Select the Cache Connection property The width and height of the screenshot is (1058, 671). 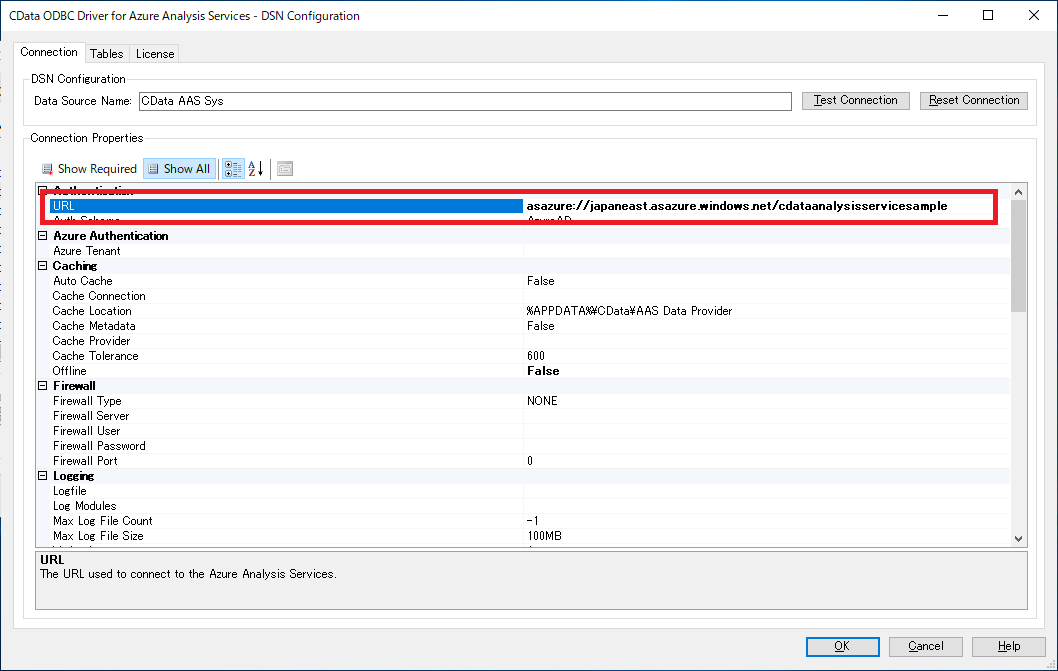(x=99, y=296)
